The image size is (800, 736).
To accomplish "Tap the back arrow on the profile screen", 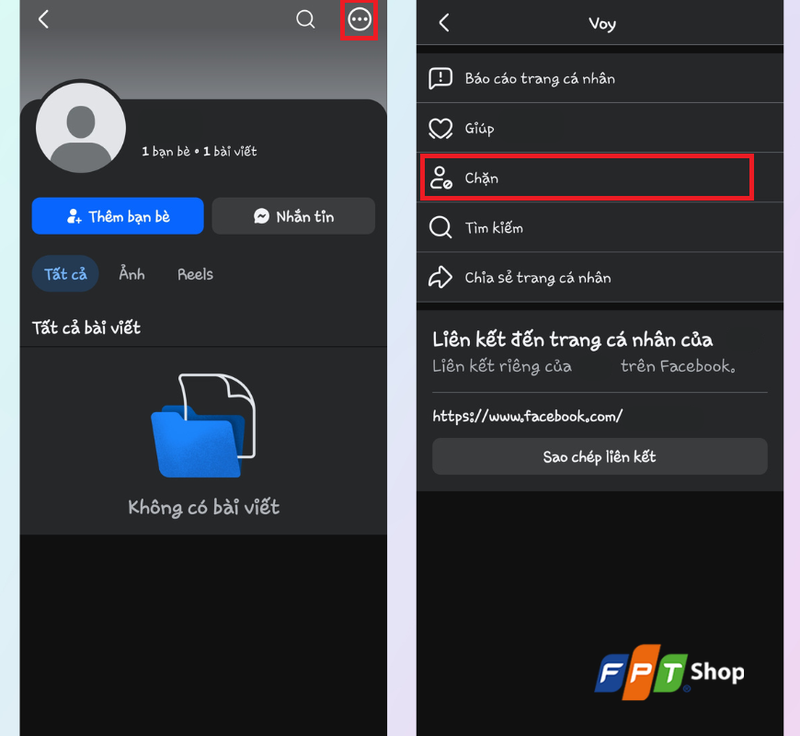I will 44,19.
